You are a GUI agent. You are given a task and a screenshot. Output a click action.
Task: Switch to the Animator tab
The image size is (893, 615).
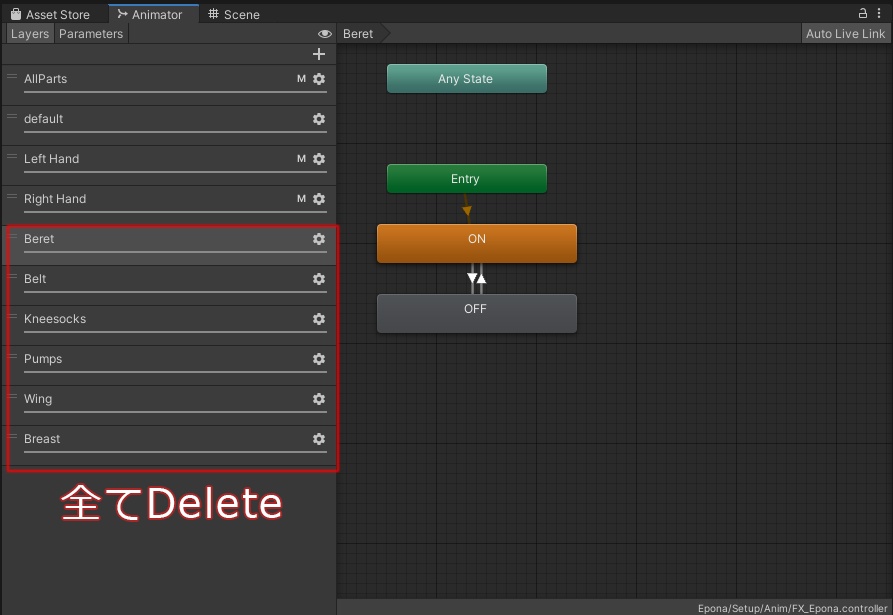pos(151,14)
